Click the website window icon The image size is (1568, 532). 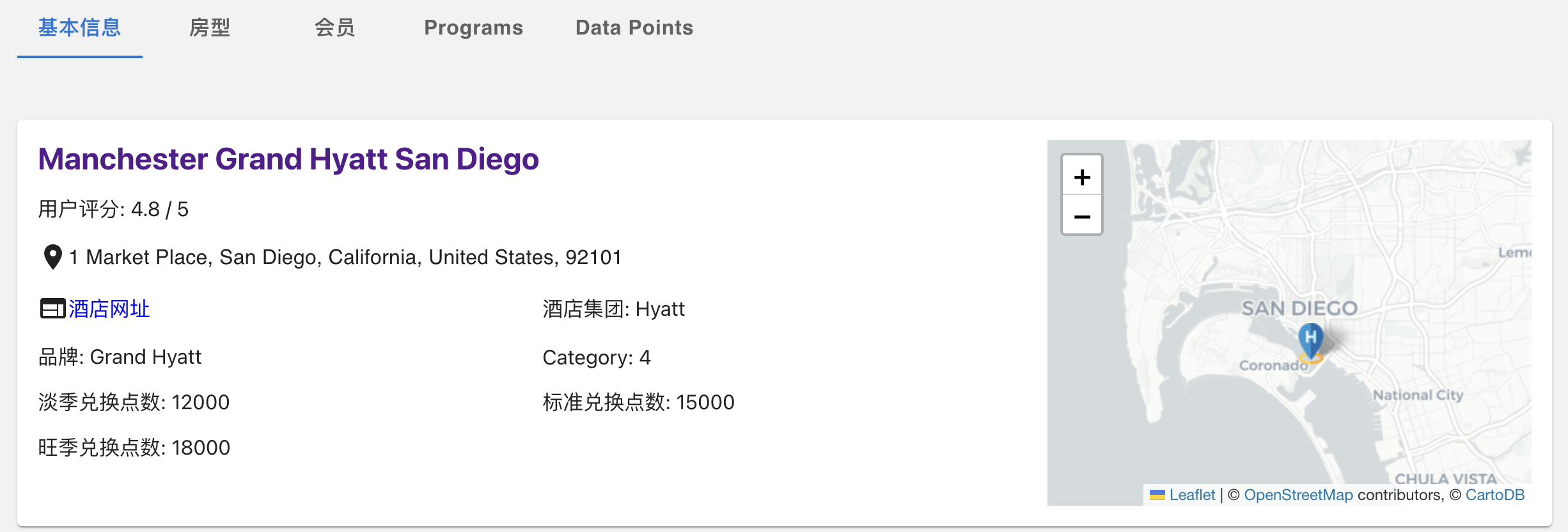point(52,309)
